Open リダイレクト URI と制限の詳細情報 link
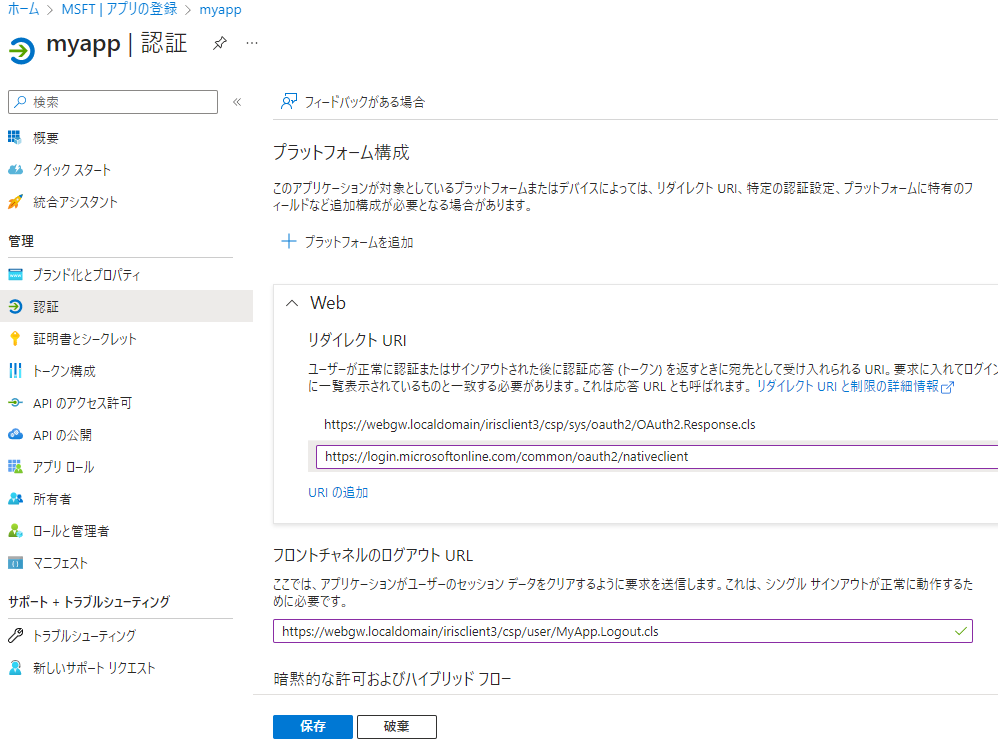The image size is (998, 749). [847, 386]
